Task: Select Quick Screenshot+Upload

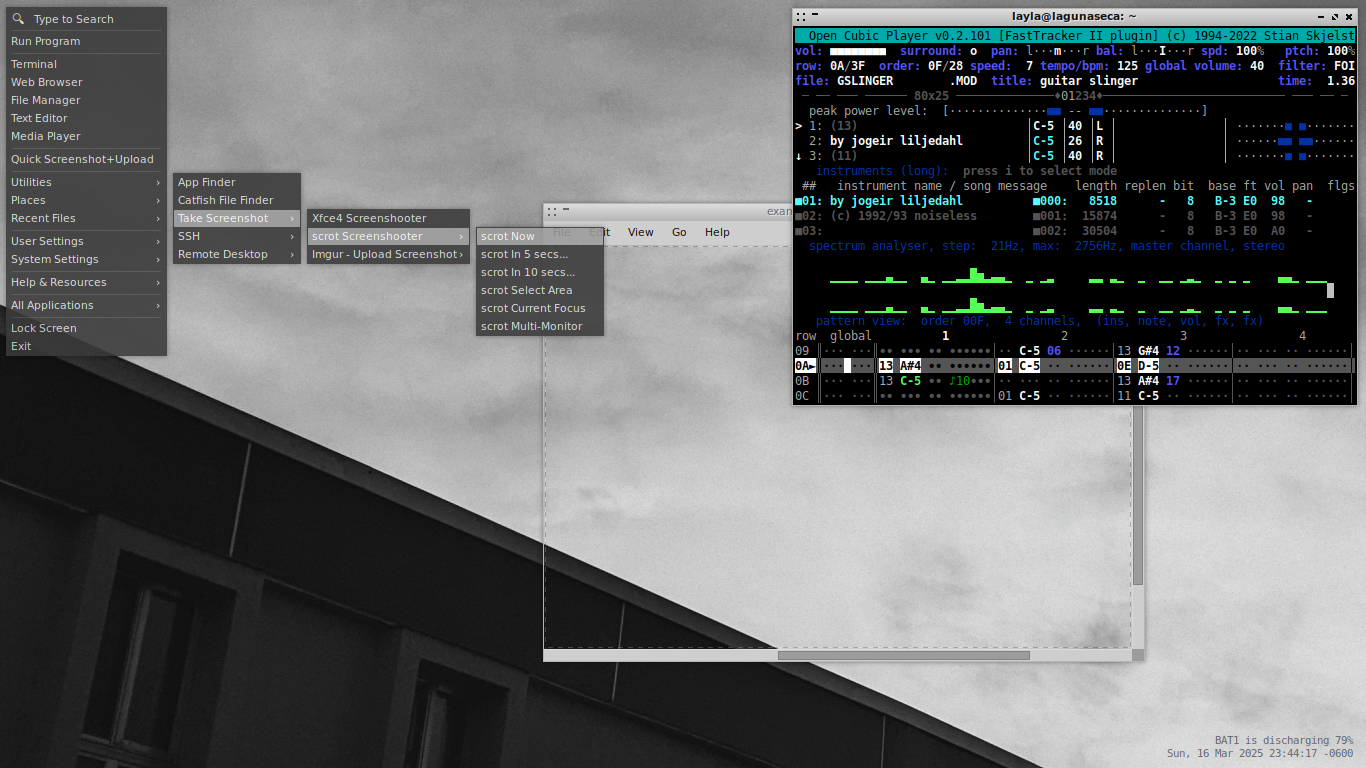Action: (x=86, y=159)
